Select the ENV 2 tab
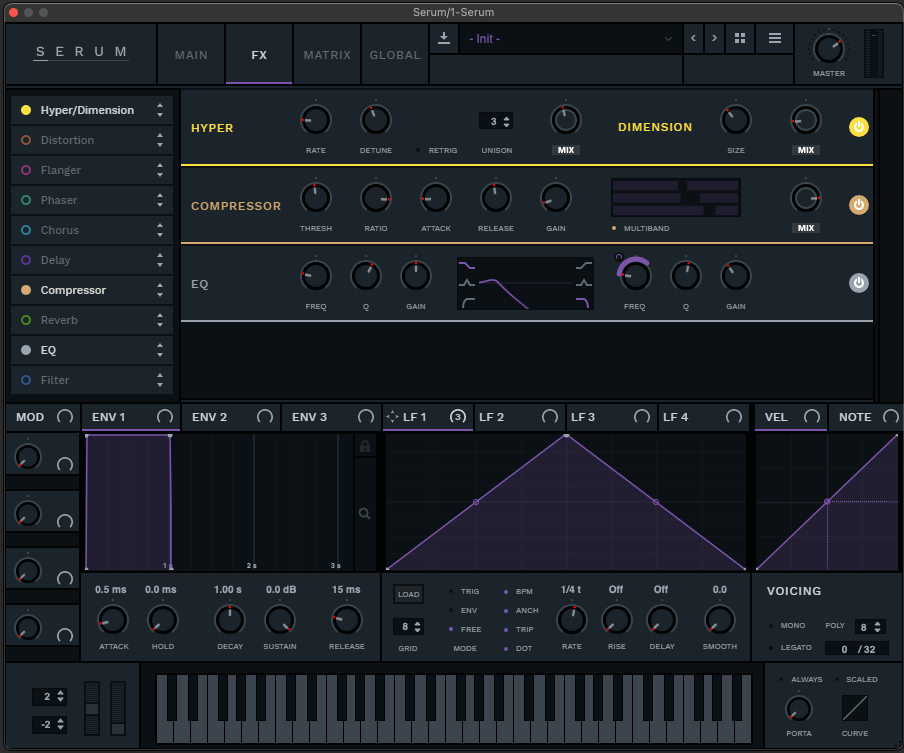Viewport: 904px width, 753px height. (231, 417)
